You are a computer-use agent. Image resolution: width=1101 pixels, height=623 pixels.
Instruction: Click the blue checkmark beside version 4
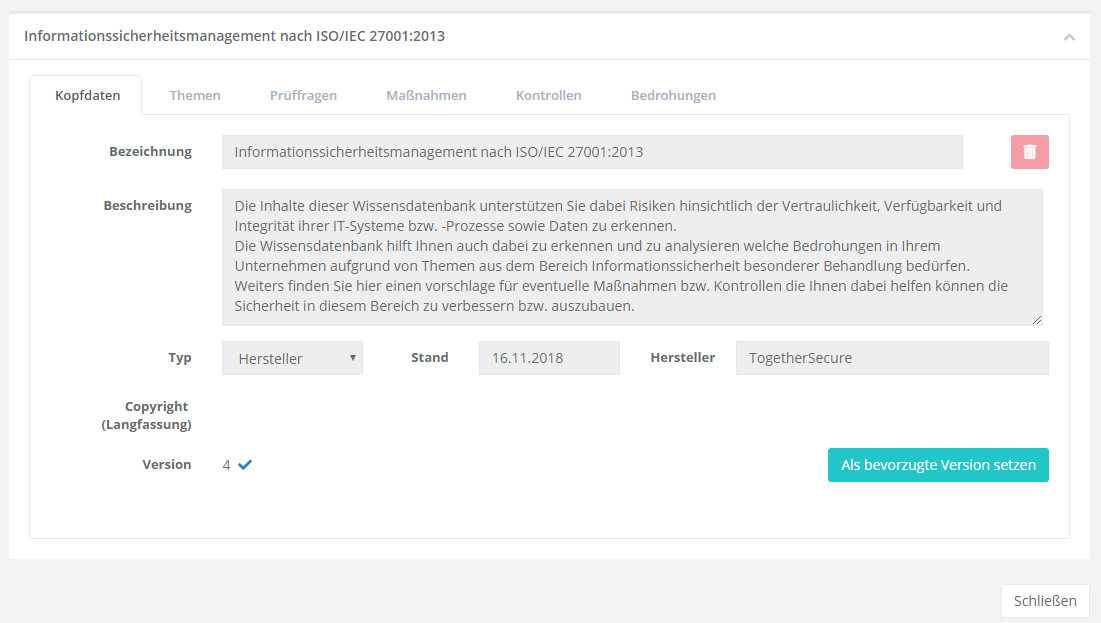click(x=245, y=464)
